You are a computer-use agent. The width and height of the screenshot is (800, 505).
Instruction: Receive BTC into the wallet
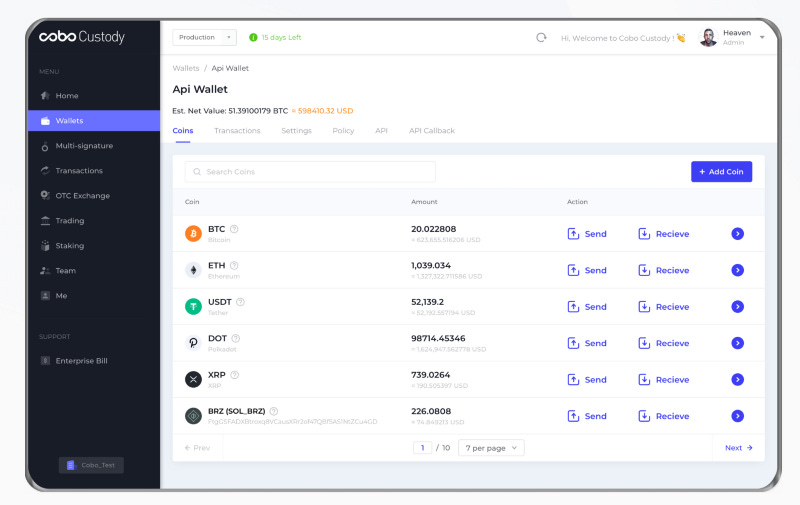coord(664,234)
